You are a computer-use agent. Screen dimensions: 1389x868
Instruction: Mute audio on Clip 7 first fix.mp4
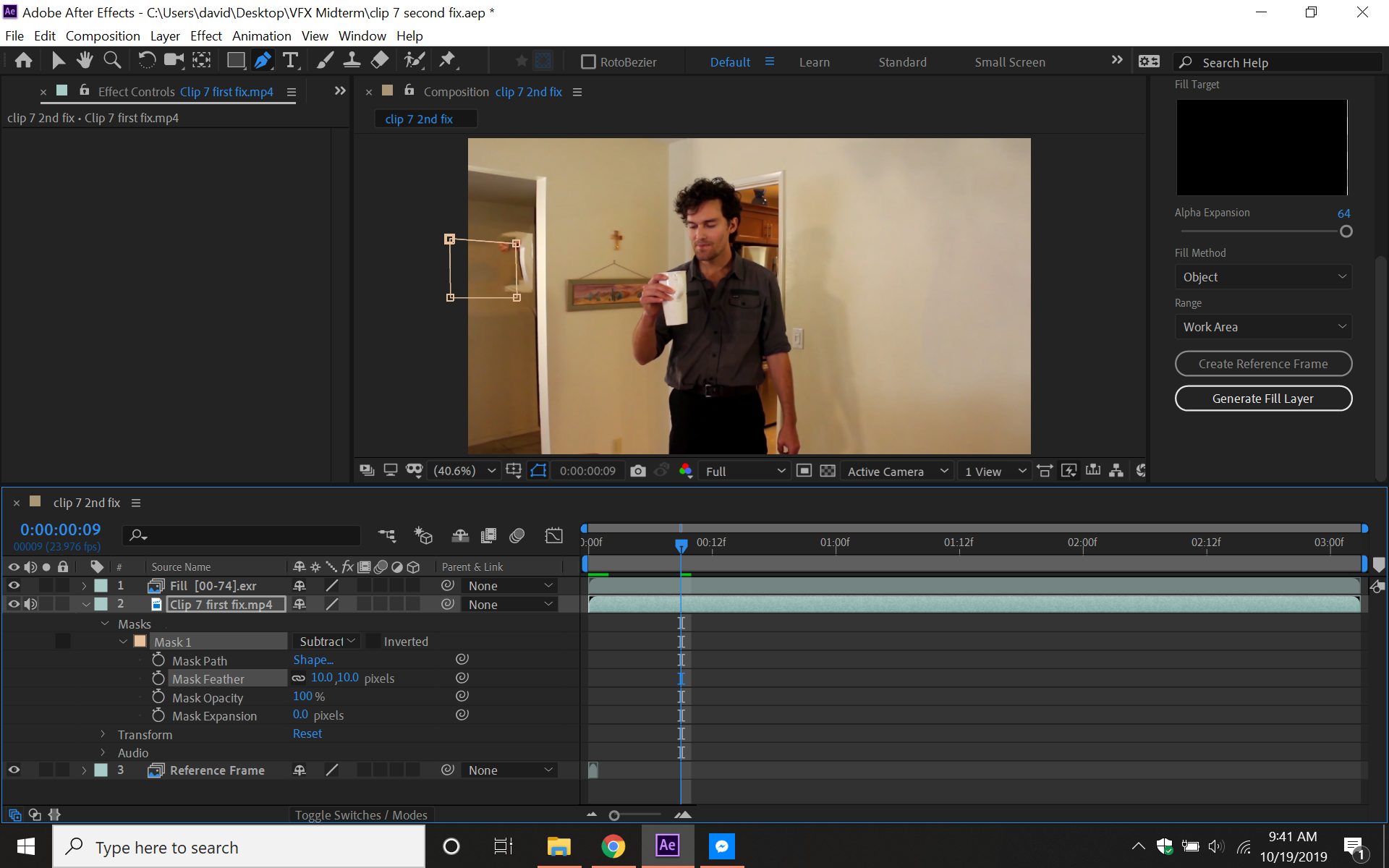point(31,604)
